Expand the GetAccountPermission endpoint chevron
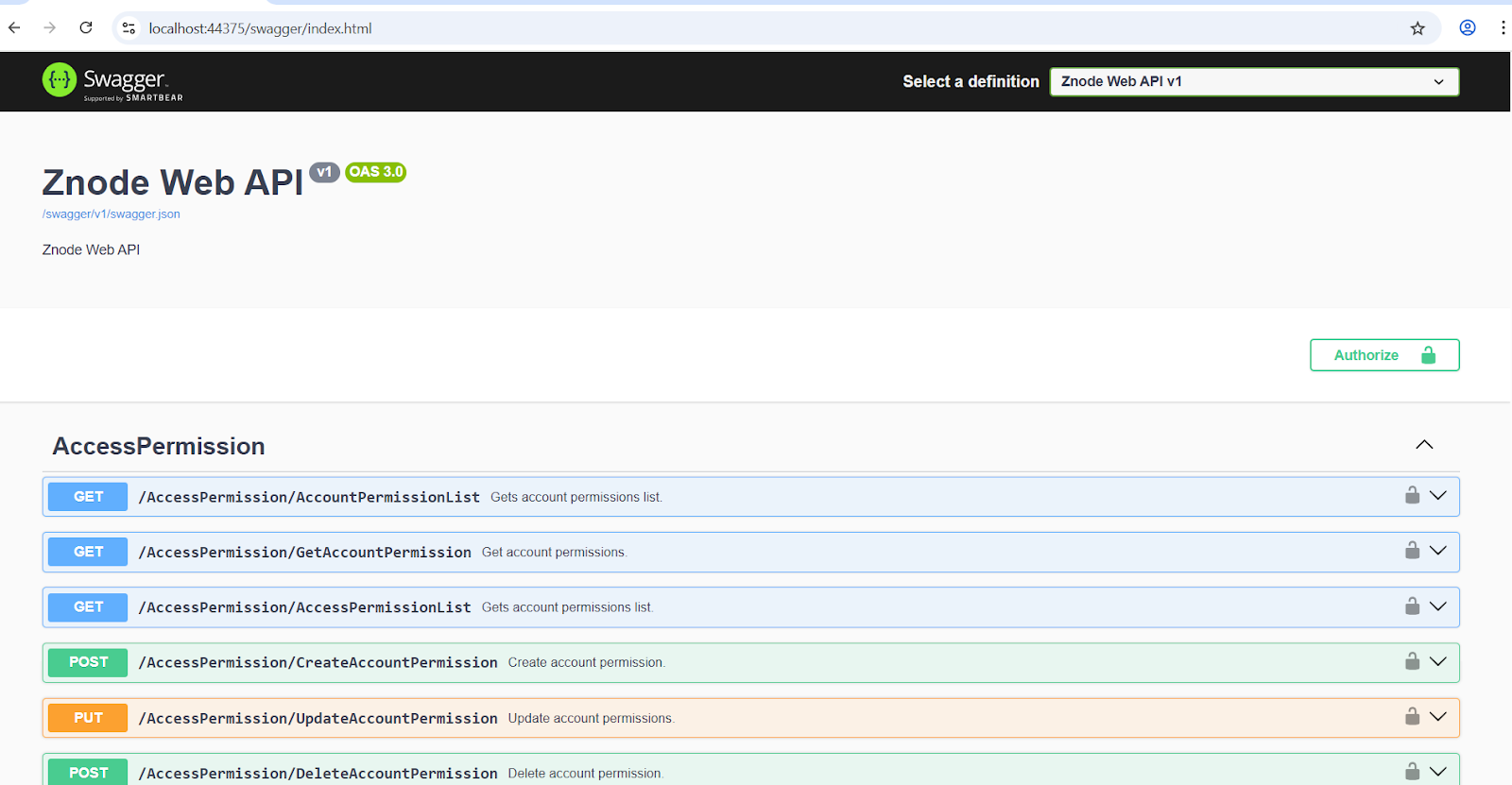The width and height of the screenshot is (1512, 785). [x=1438, y=550]
